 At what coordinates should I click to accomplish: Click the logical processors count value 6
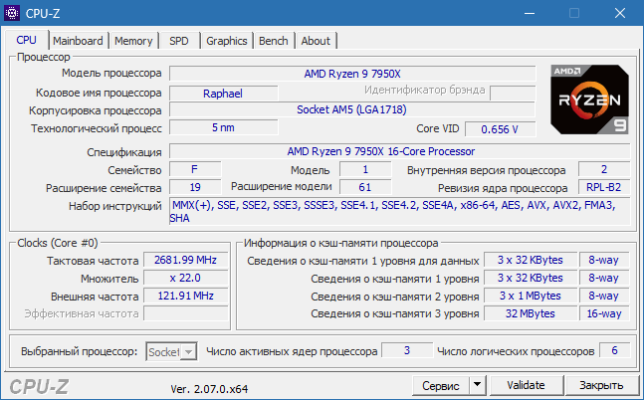pos(614,350)
